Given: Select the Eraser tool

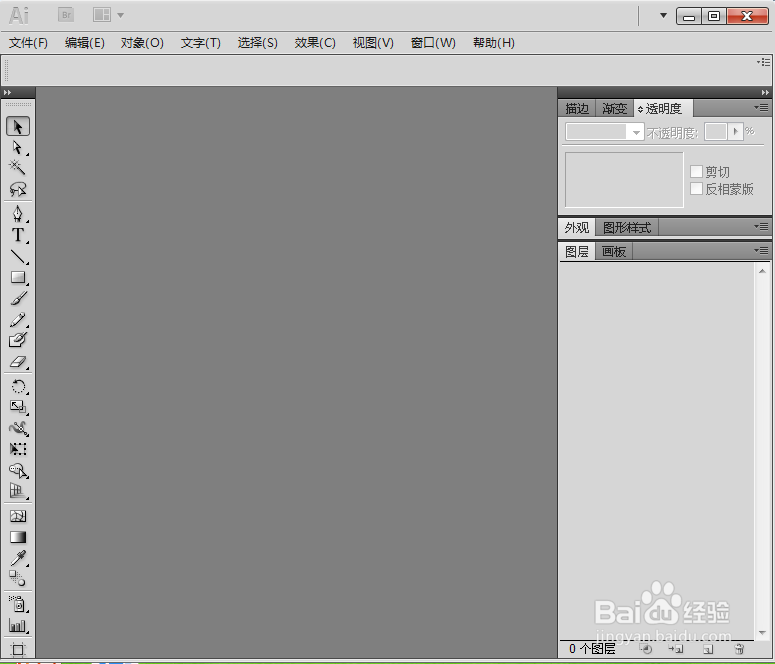Looking at the screenshot, I should click(18, 362).
